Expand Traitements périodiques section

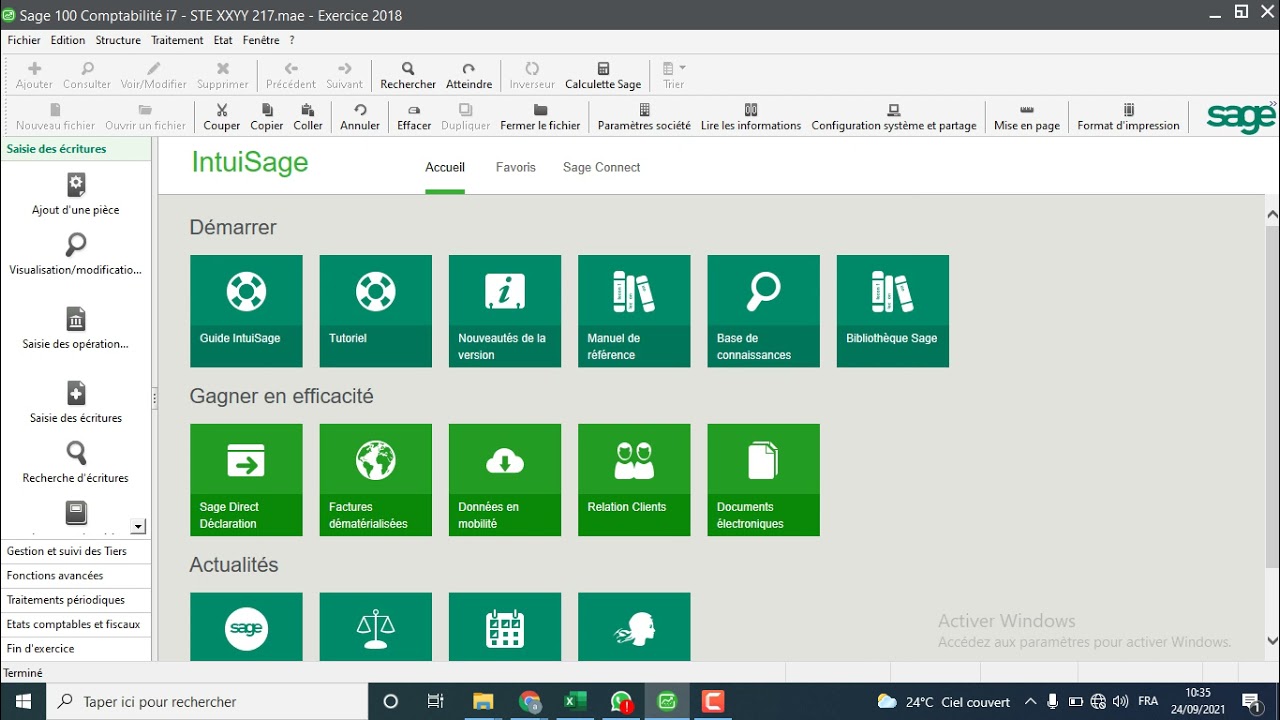77,600
